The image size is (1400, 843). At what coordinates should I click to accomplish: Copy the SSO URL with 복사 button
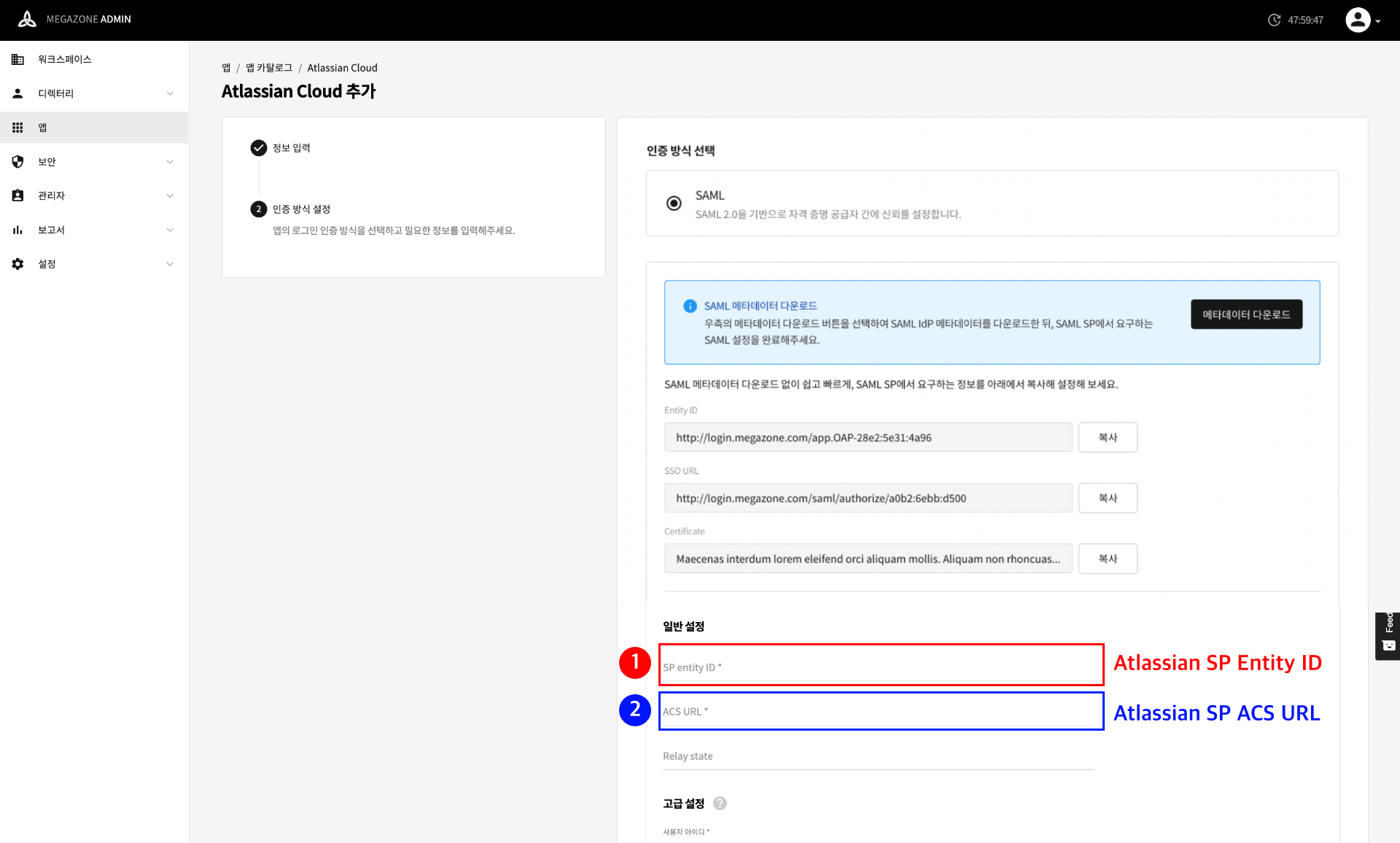tap(1108, 498)
